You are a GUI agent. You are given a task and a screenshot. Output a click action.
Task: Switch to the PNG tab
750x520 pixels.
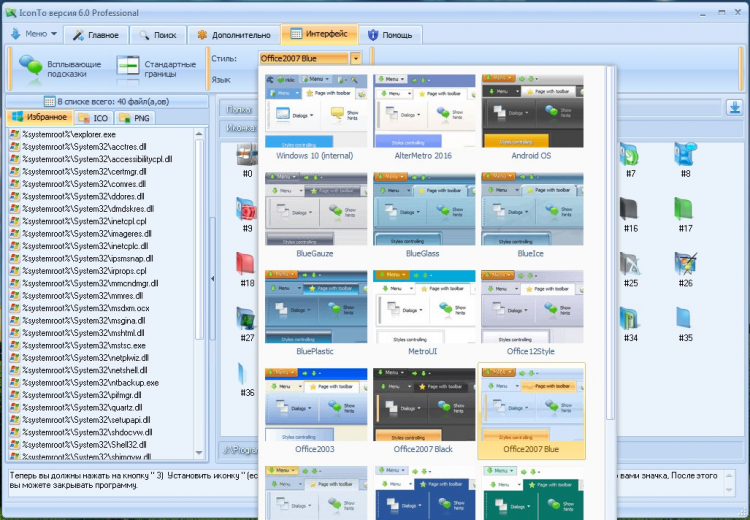[135, 118]
